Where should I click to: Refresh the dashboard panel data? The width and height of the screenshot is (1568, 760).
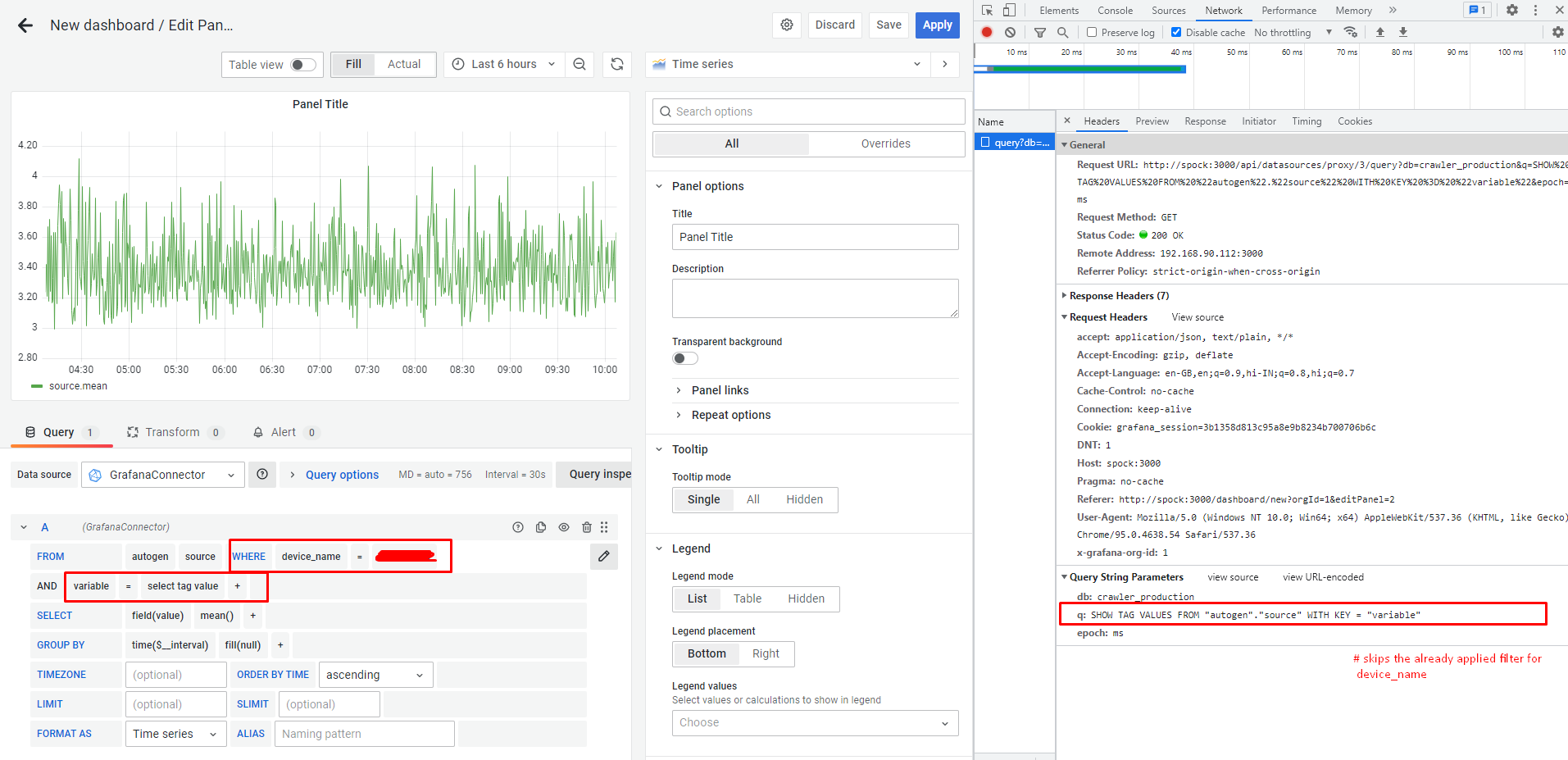click(616, 64)
